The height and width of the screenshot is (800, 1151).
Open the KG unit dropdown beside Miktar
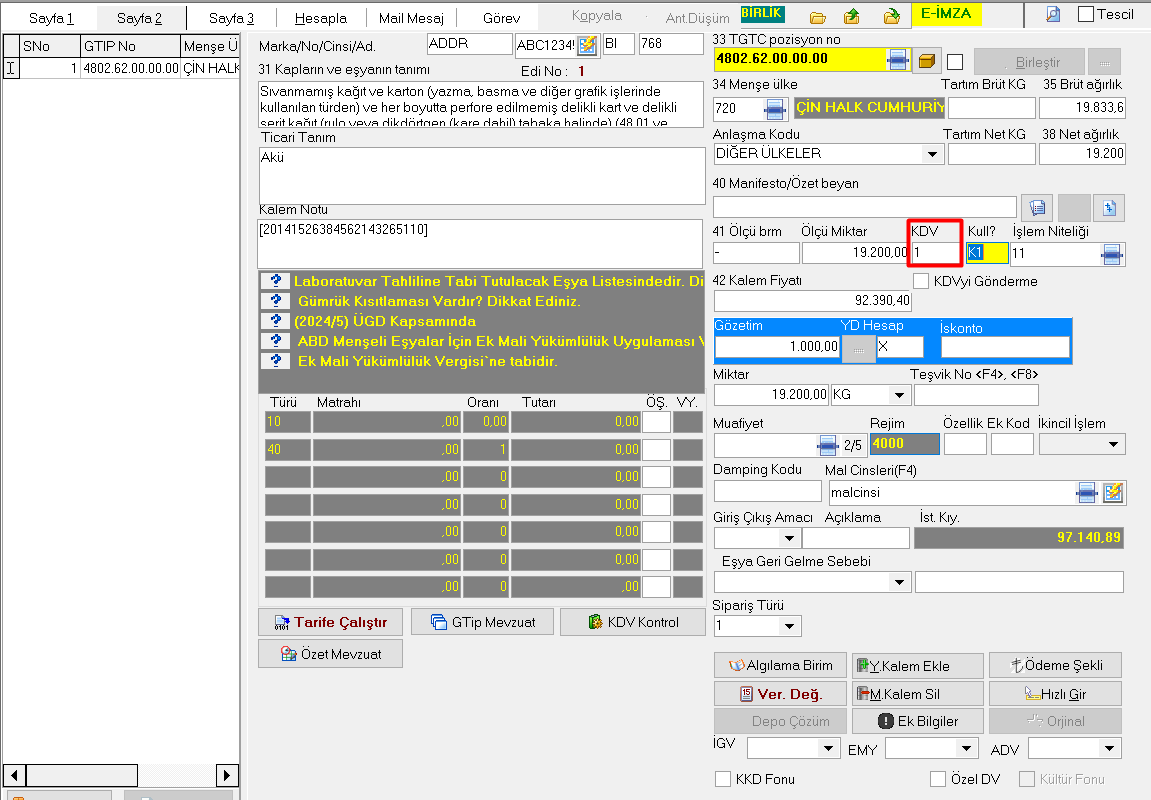(x=899, y=395)
